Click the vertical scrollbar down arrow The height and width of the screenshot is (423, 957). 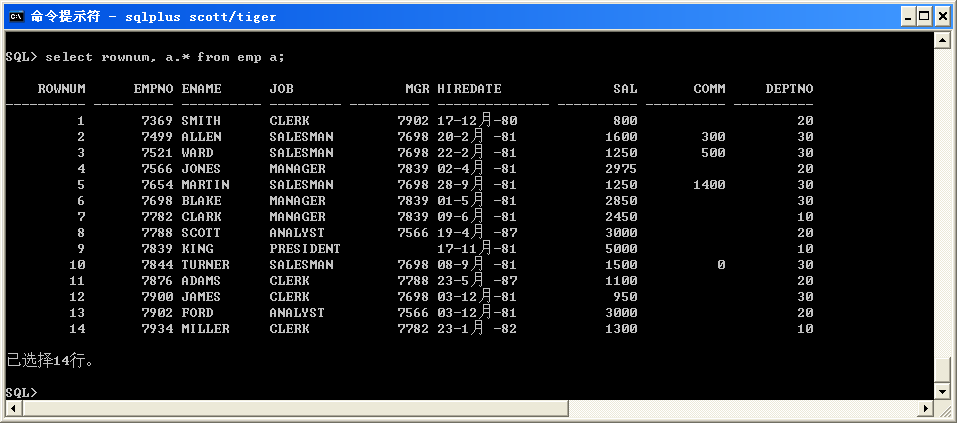point(942,391)
